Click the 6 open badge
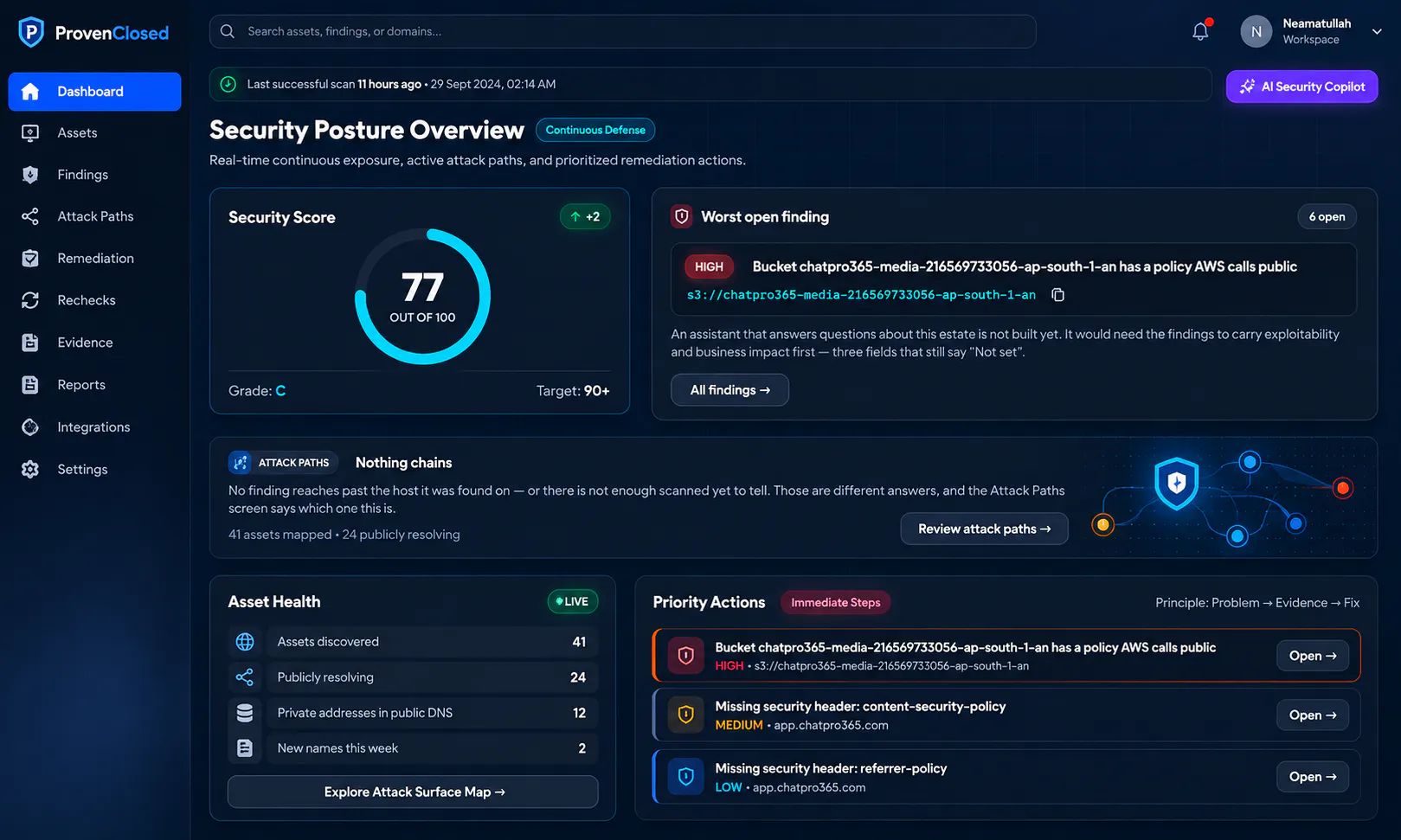 [1327, 217]
